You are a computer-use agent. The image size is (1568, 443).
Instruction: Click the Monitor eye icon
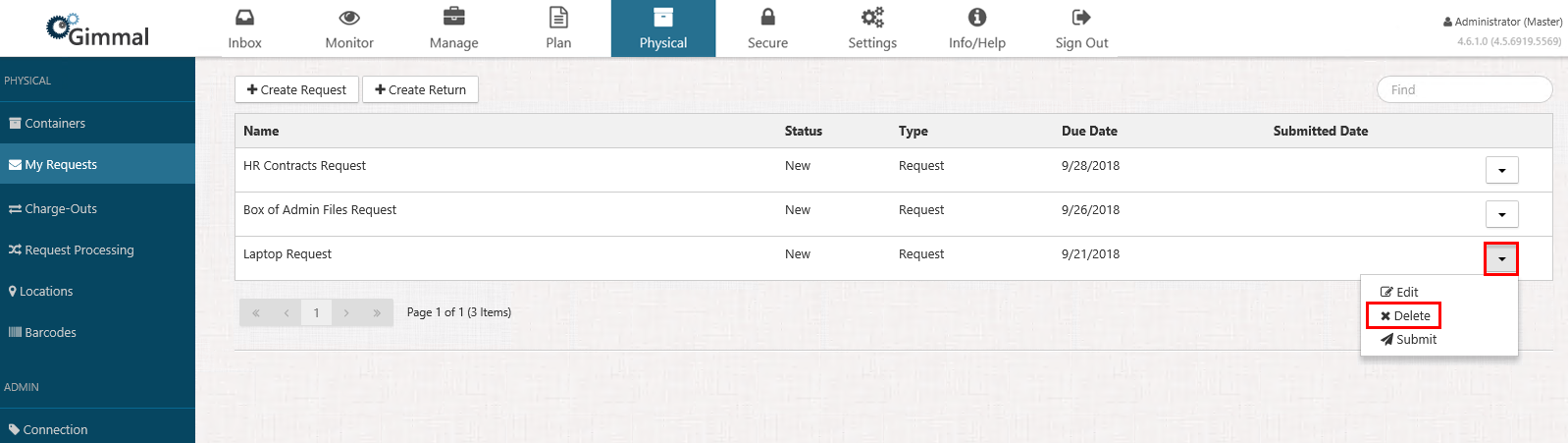[x=349, y=18]
